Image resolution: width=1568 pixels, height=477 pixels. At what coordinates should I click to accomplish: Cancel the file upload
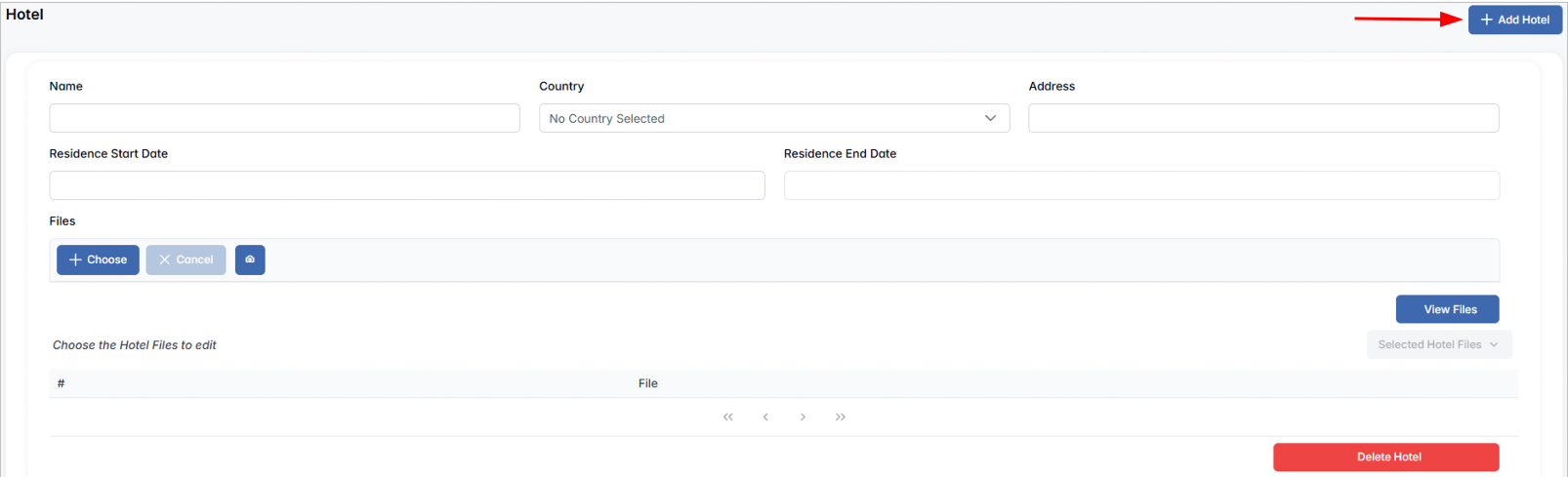coord(186,259)
